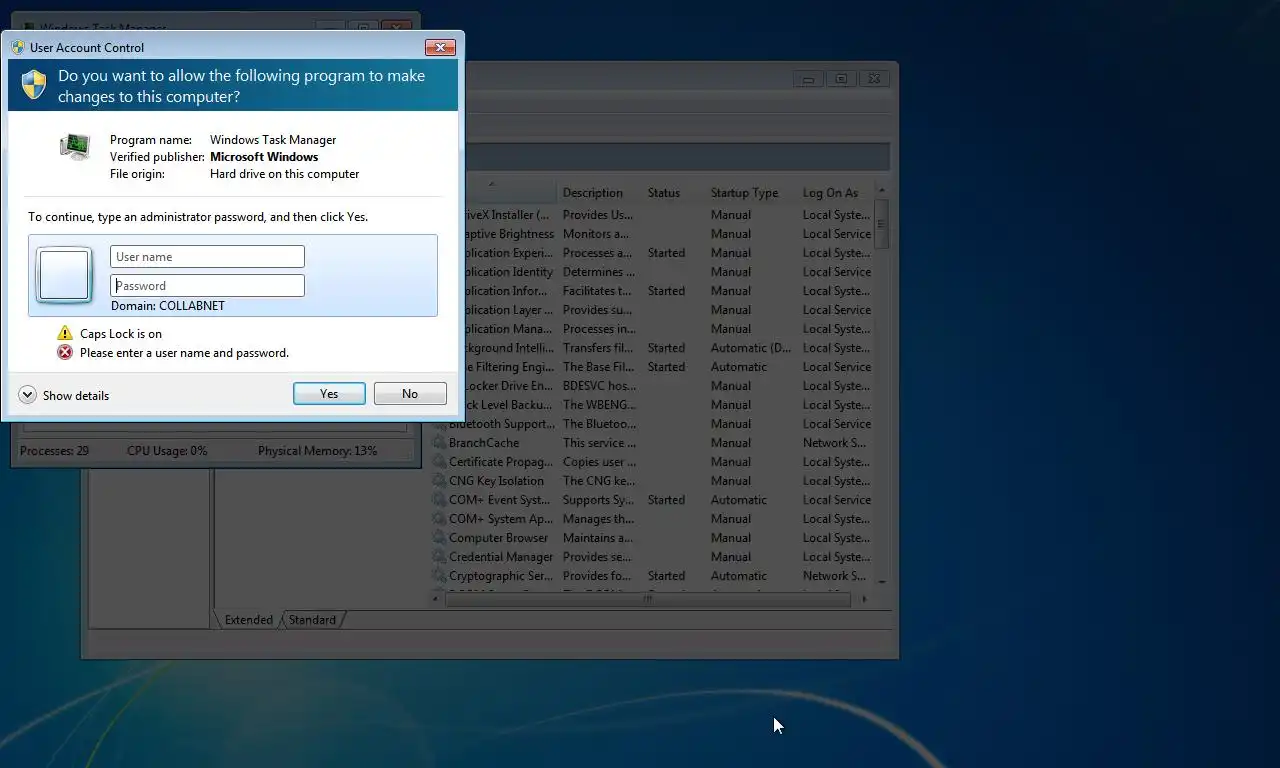
Task: Select the COM+ System Ap... service name
Action: click(500, 519)
